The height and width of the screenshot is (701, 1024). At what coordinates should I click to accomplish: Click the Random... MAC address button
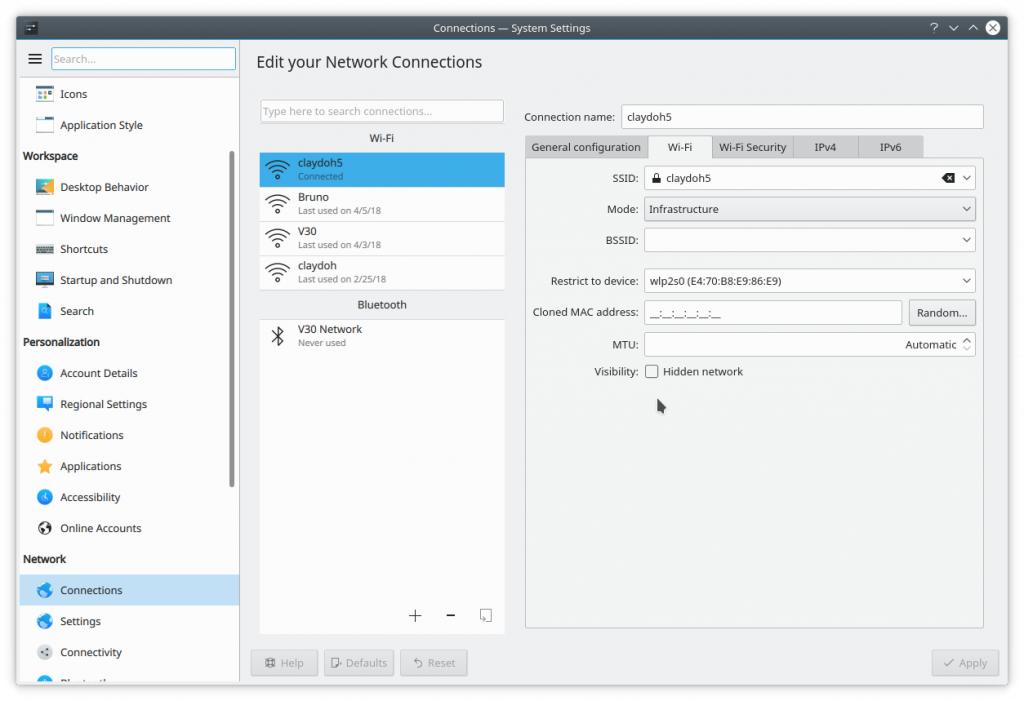pyautogui.click(x=941, y=313)
